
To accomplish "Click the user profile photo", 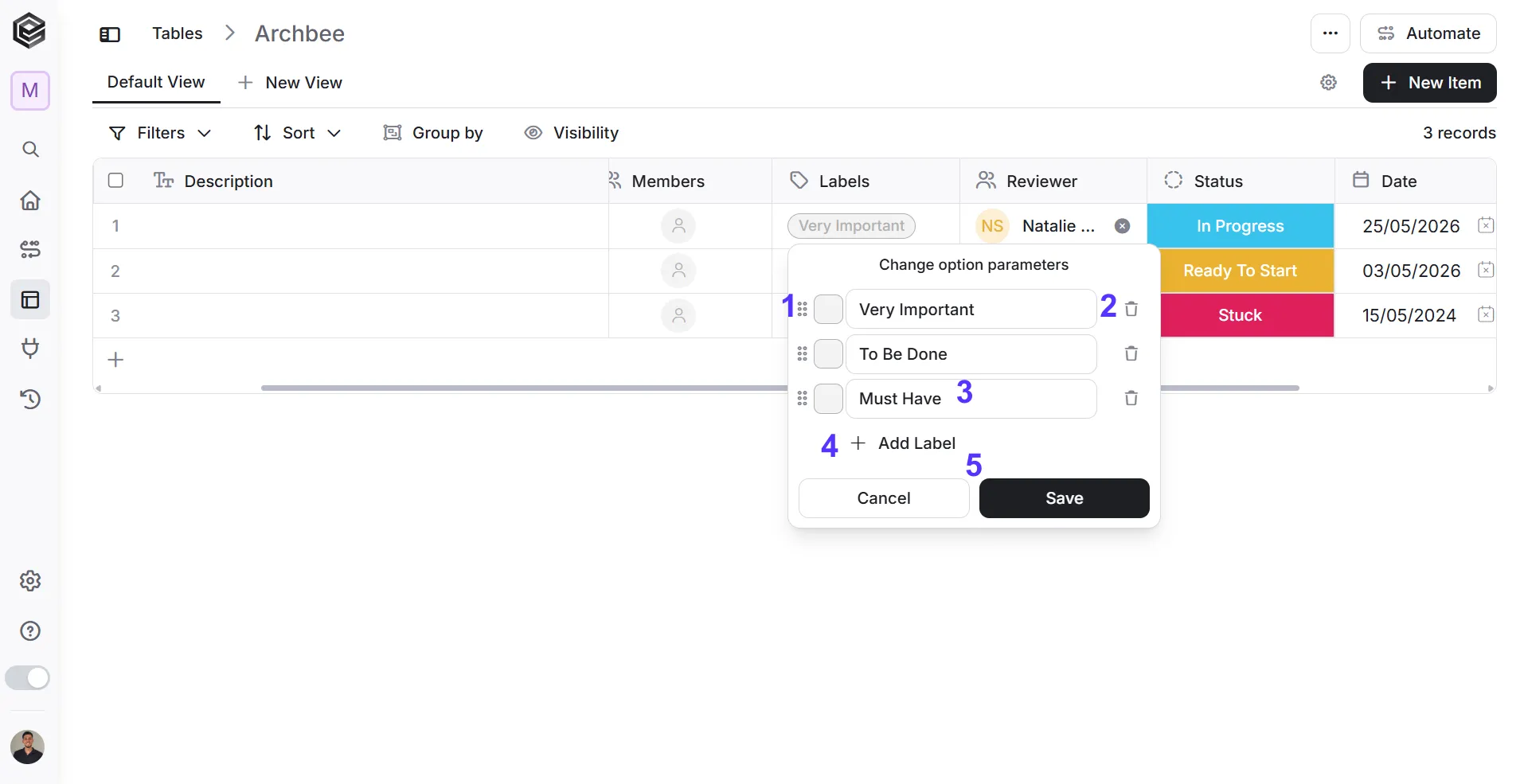I will (x=28, y=747).
